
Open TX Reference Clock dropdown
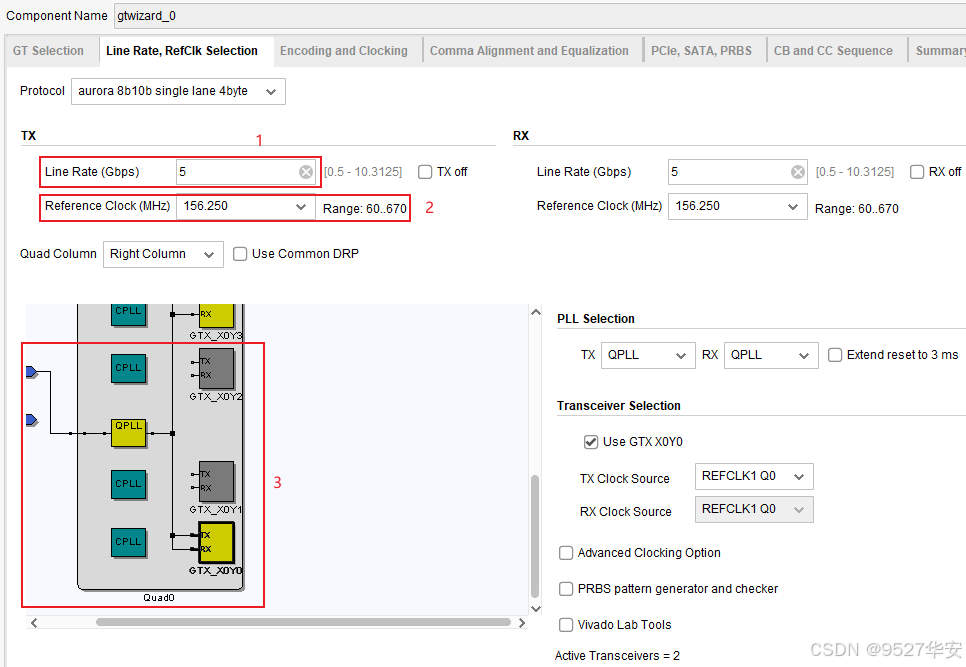tap(246, 206)
